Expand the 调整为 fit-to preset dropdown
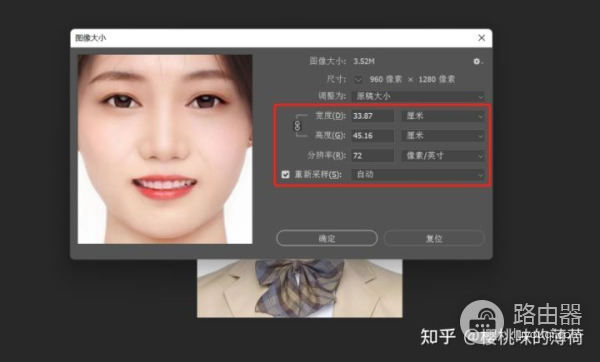The width and height of the screenshot is (600, 362). [x=418, y=96]
